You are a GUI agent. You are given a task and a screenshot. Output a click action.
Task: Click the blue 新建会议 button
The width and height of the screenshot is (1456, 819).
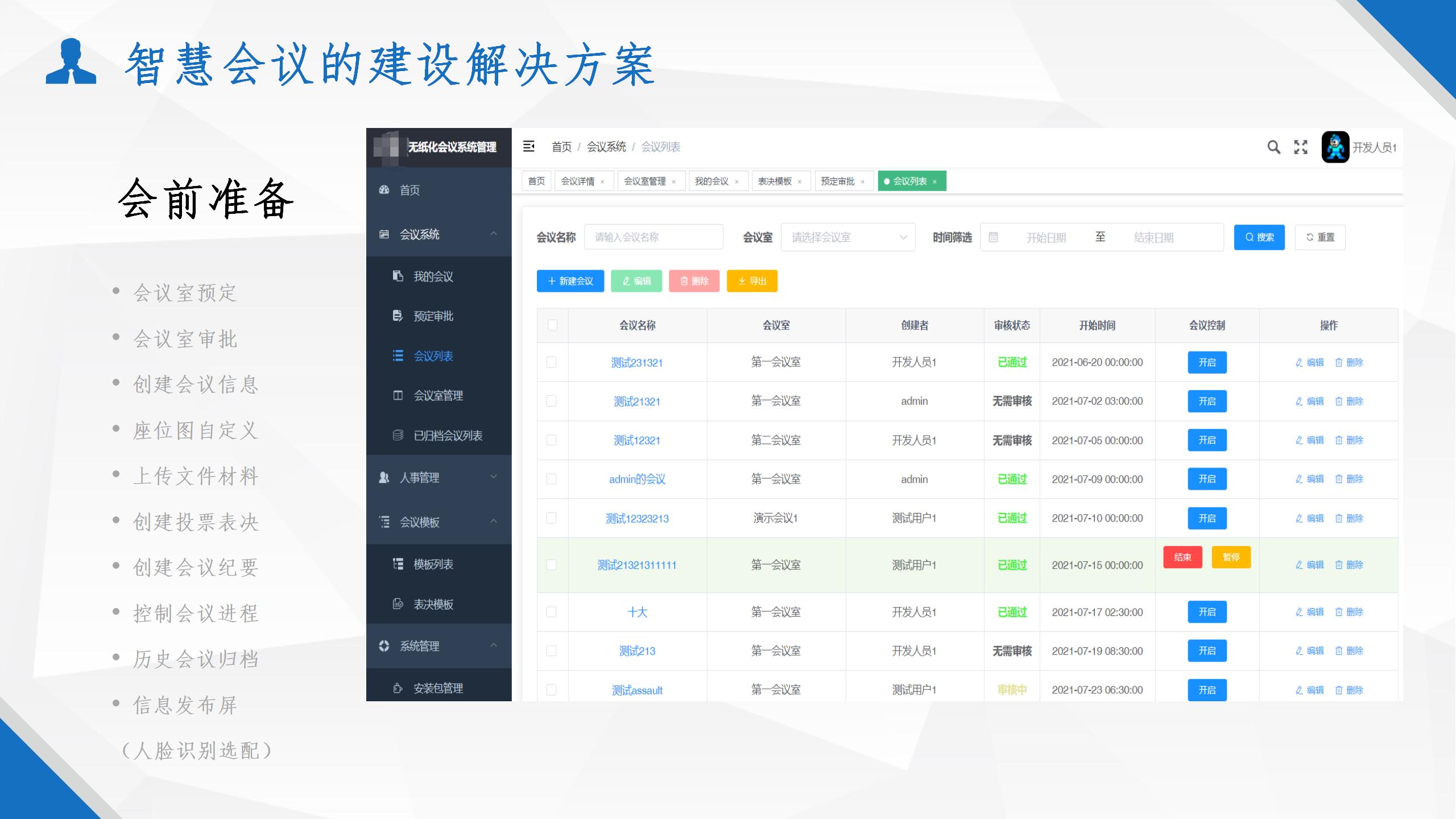(570, 281)
